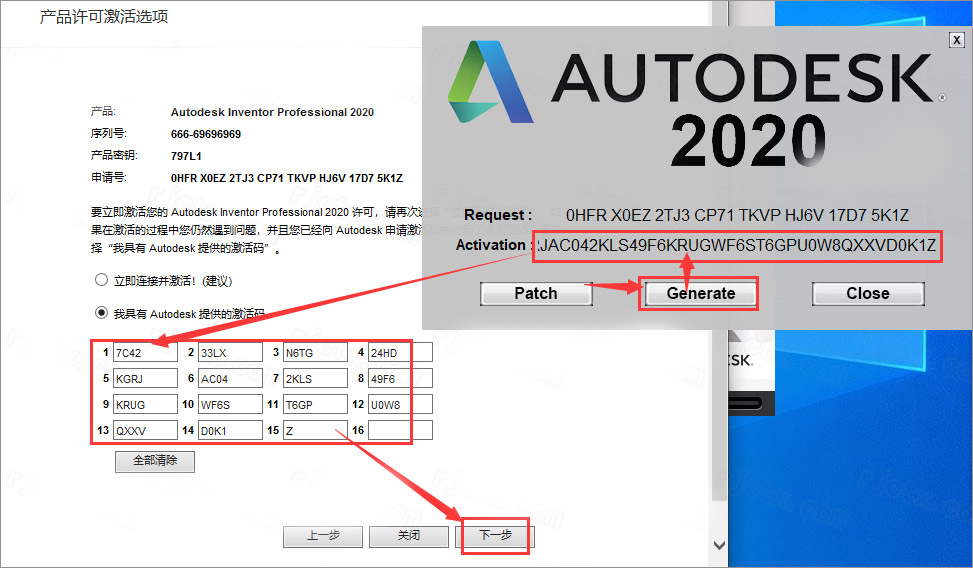Click the '关闭' button in activation window
The height and width of the screenshot is (568, 973).
click(408, 536)
